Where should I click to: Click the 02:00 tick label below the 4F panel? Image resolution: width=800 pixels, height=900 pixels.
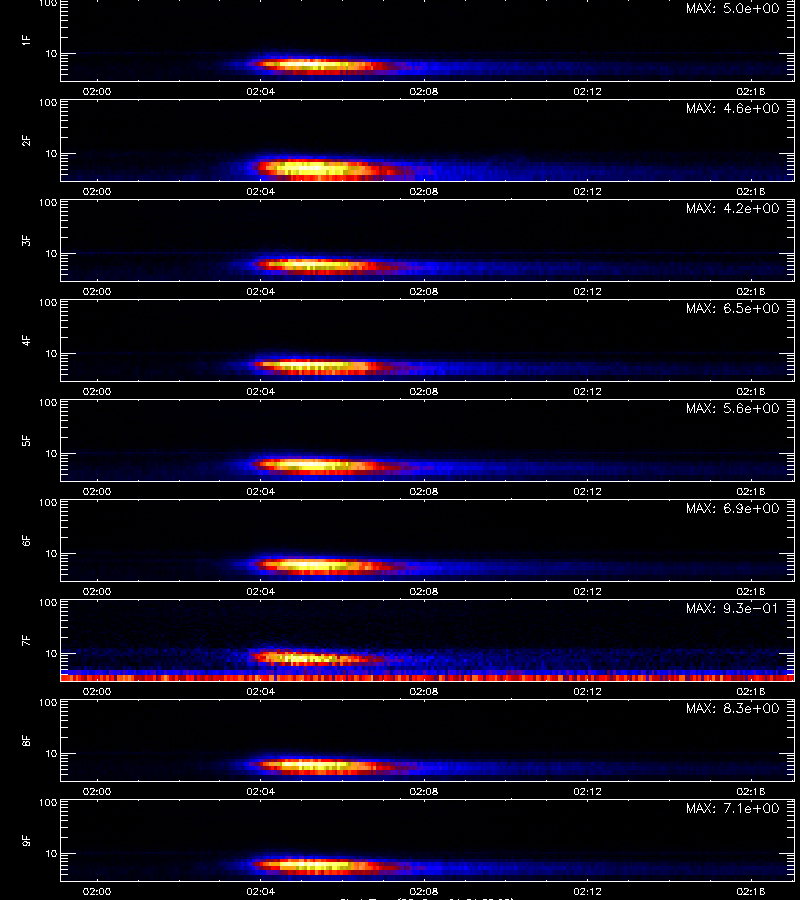tap(97, 391)
